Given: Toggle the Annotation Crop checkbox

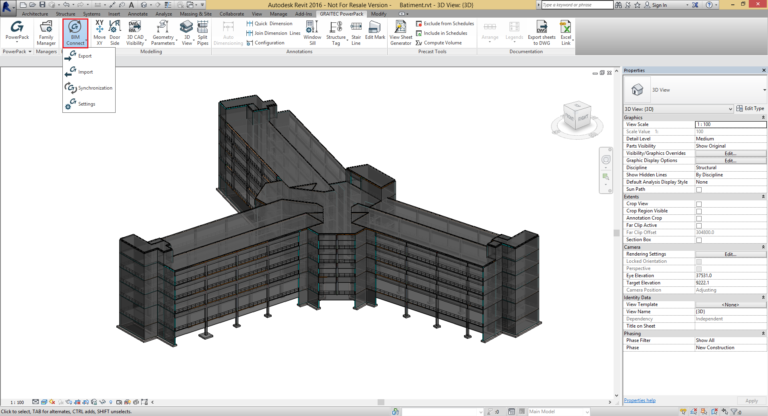Looking at the screenshot, I should pyautogui.click(x=699, y=219).
